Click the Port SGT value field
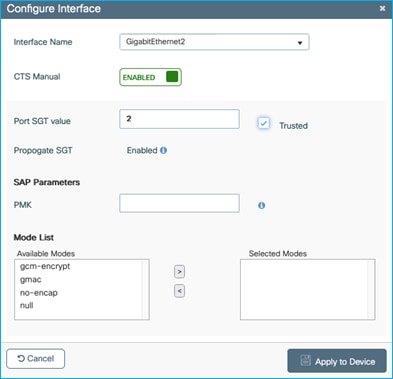 [179, 119]
